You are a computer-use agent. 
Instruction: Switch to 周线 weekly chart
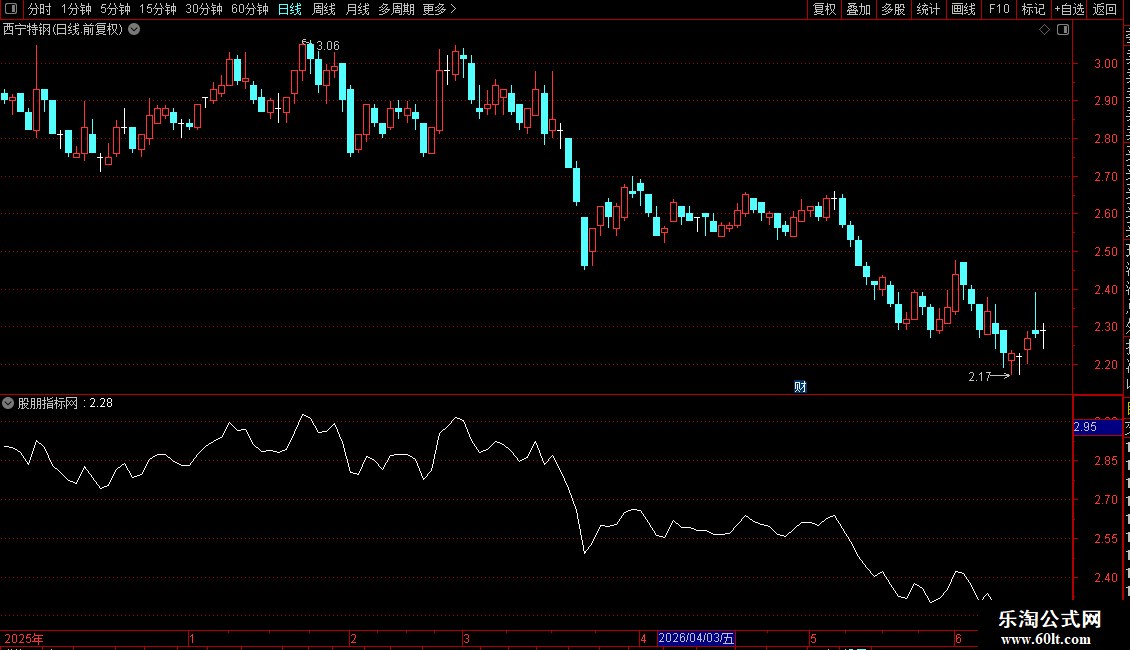pos(324,9)
